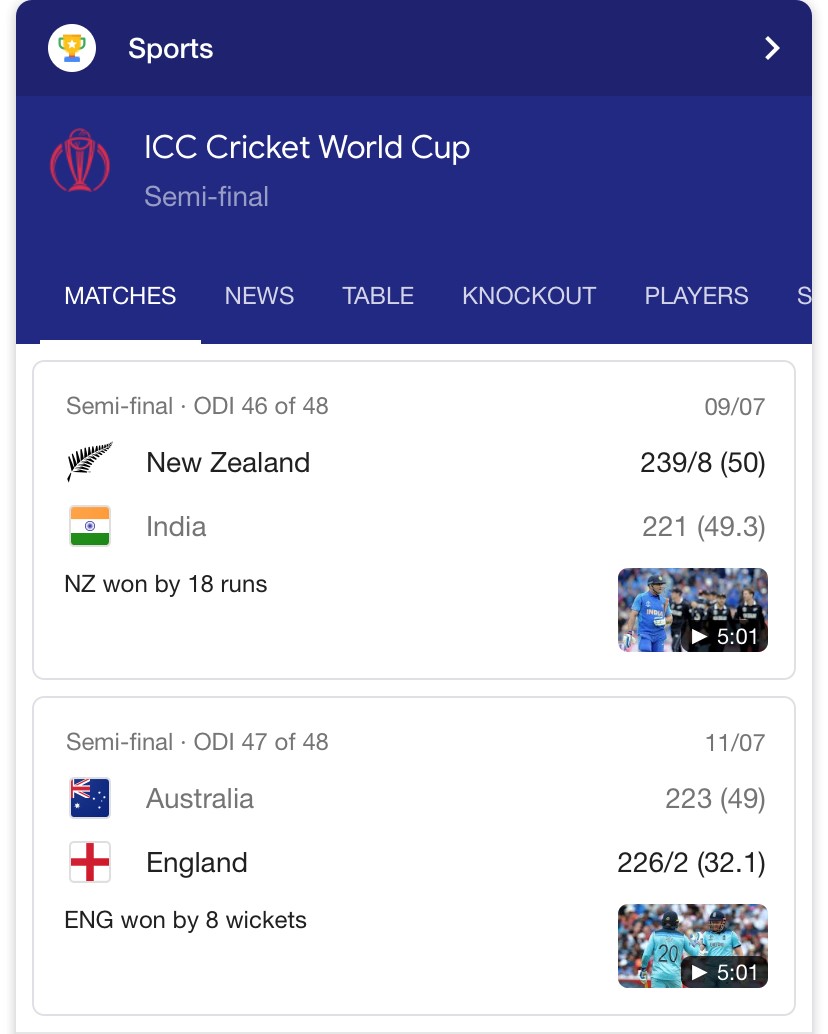
Task: Click the England flag icon
Action: [x=90, y=862]
